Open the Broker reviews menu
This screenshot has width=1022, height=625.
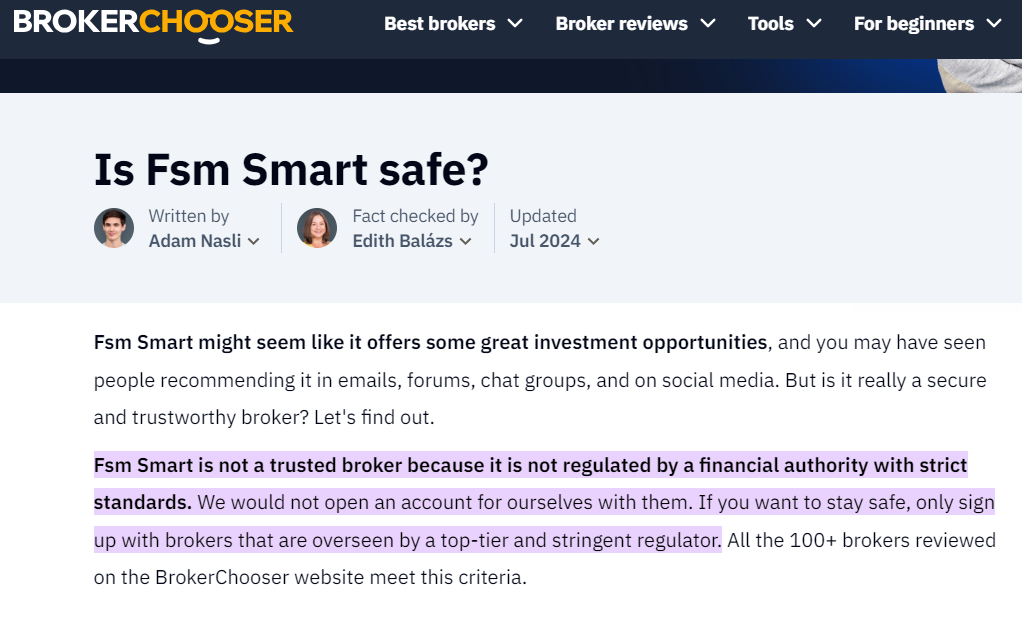[x=635, y=23]
